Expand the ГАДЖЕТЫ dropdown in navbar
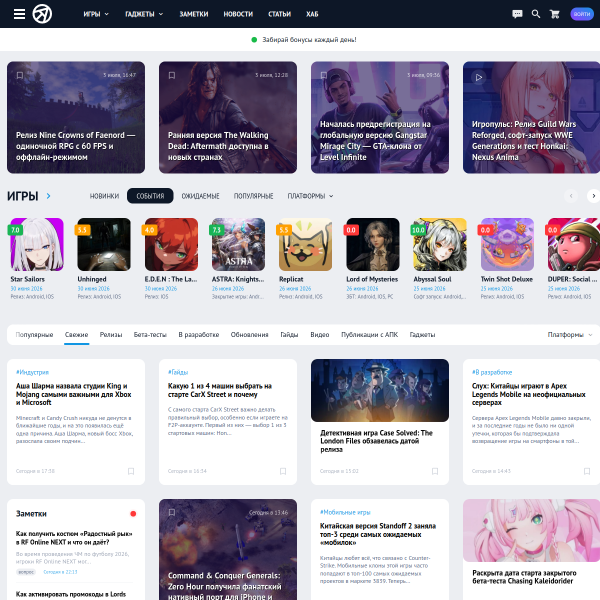 pyautogui.click(x=144, y=14)
